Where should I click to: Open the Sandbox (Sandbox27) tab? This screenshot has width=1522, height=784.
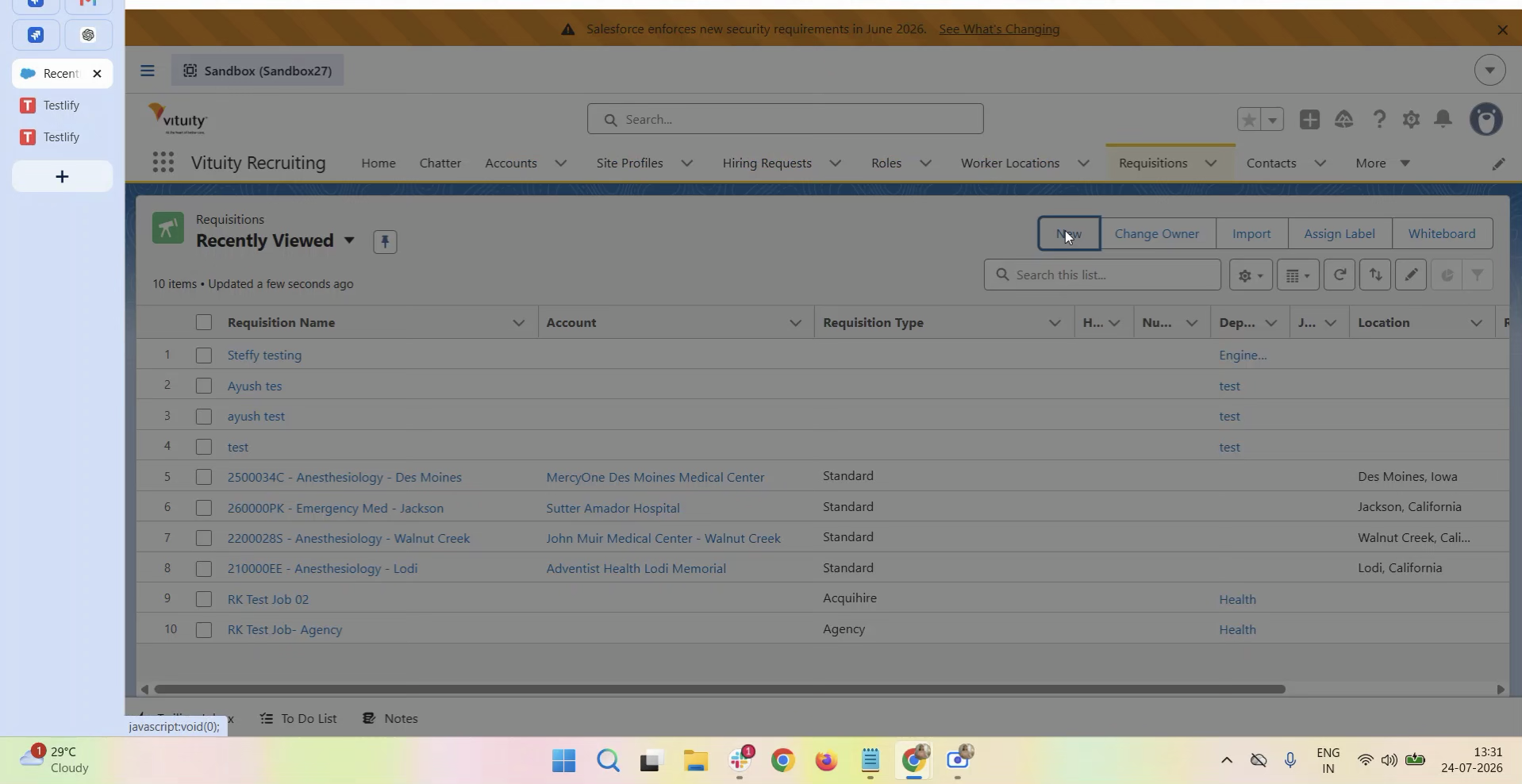[258, 71]
